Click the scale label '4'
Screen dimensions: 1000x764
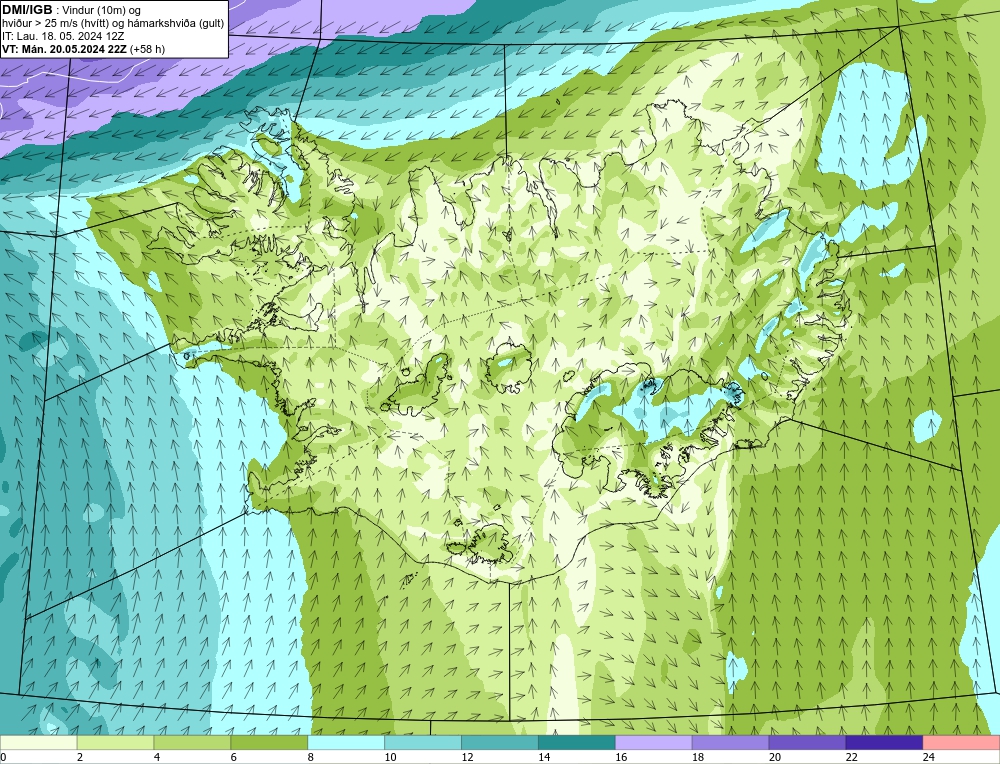pyautogui.click(x=157, y=757)
